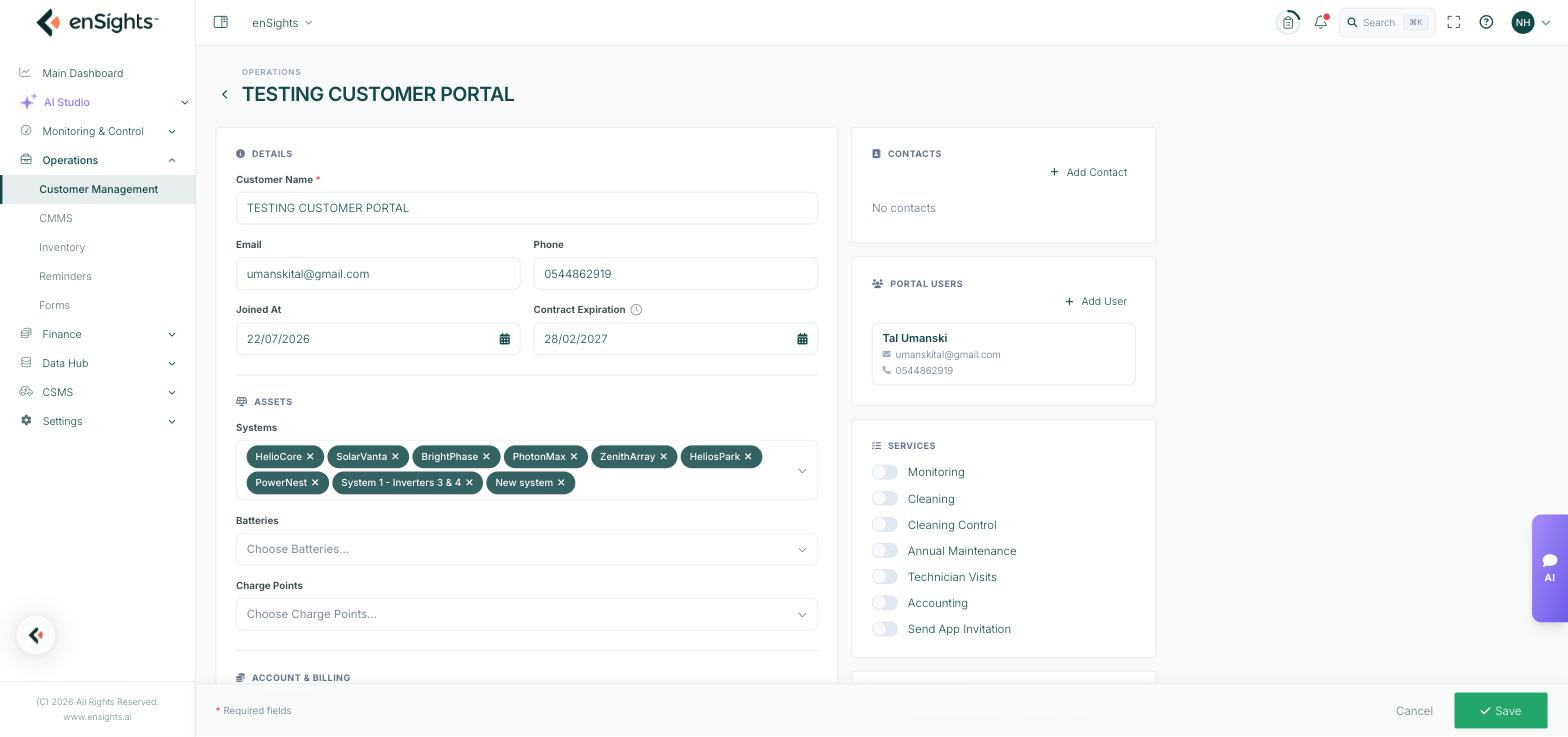Remove the New system tag

point(561,483)
